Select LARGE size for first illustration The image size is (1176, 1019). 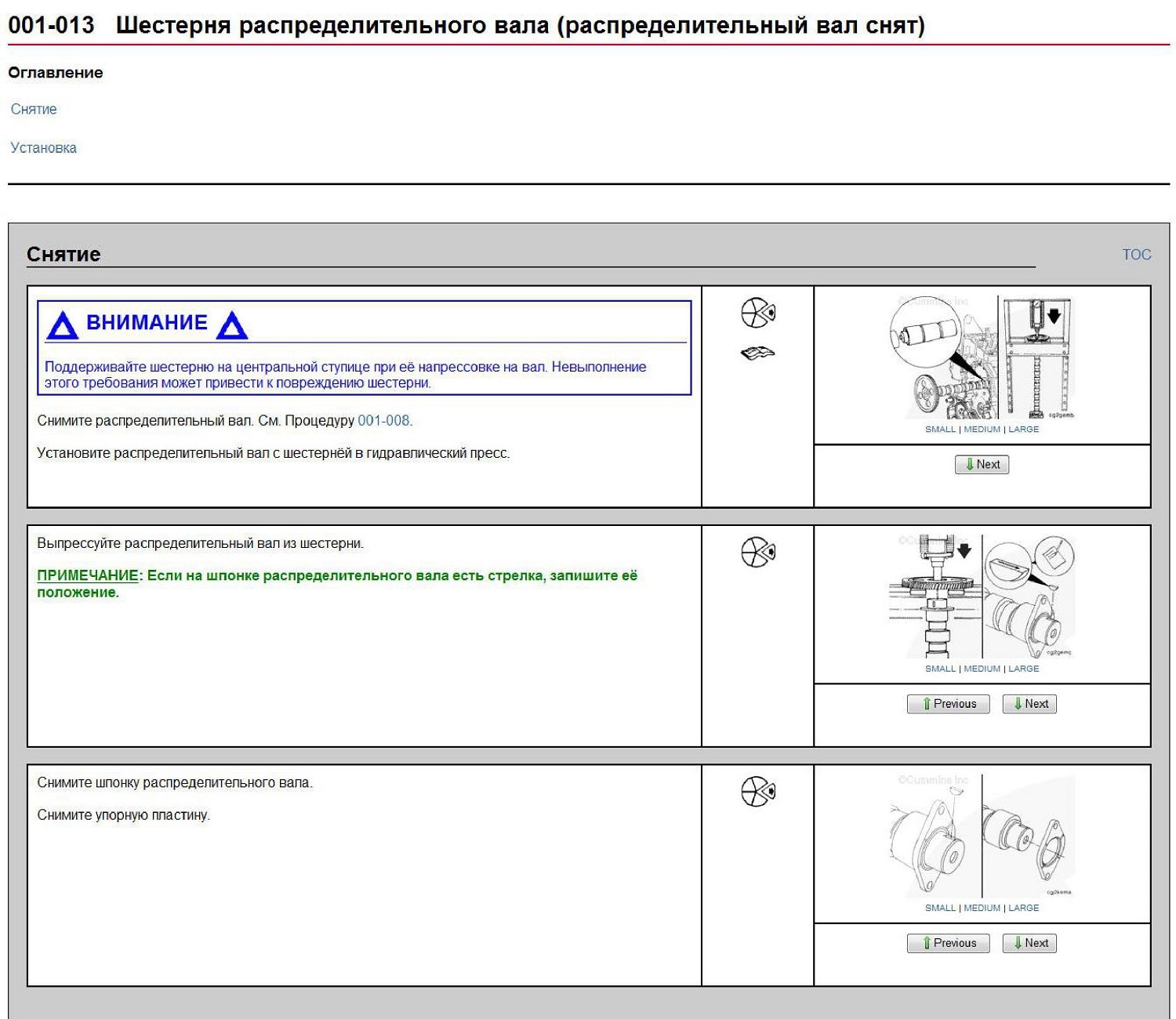1023,430
